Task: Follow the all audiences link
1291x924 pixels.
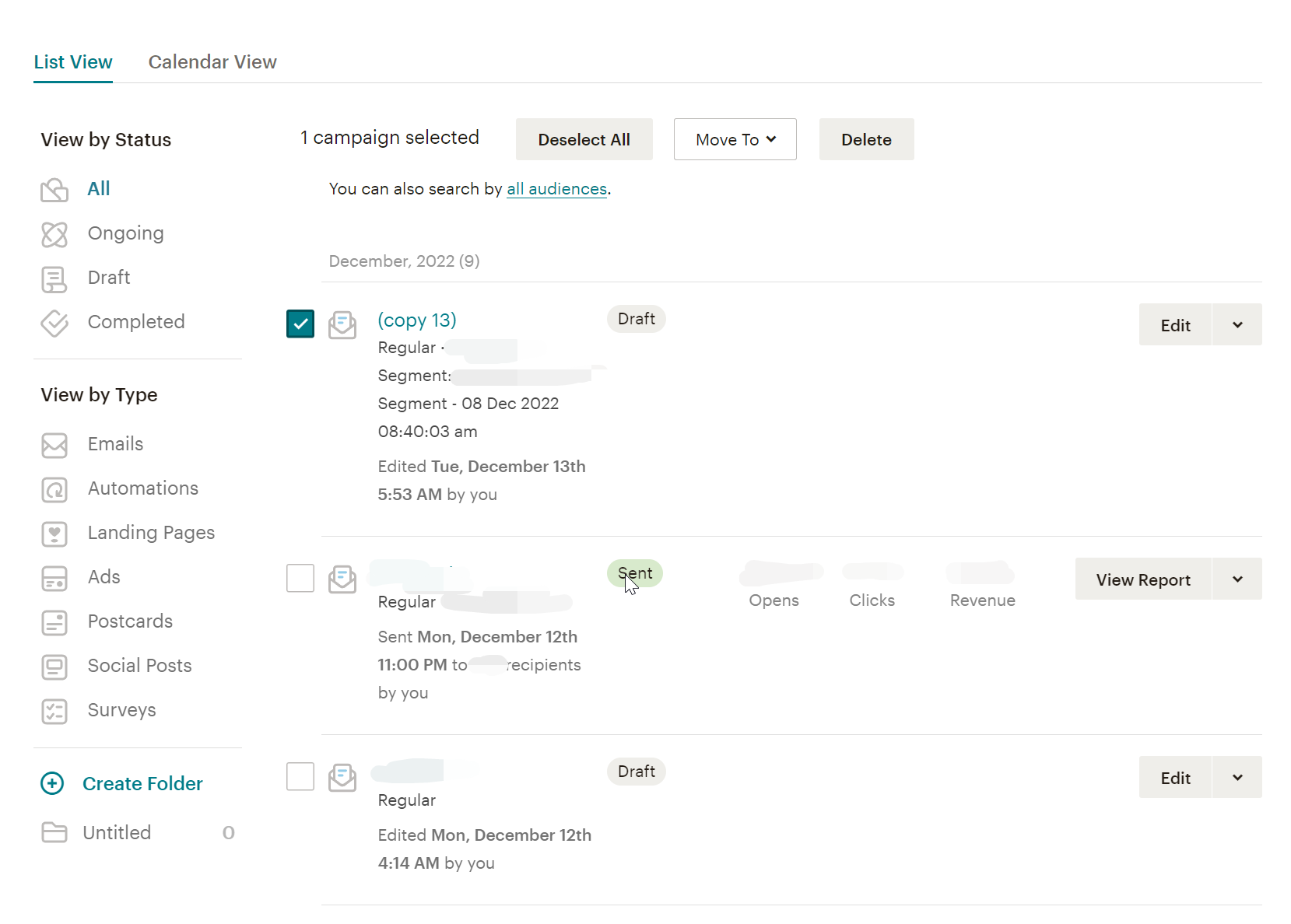Action: (556, 189)
